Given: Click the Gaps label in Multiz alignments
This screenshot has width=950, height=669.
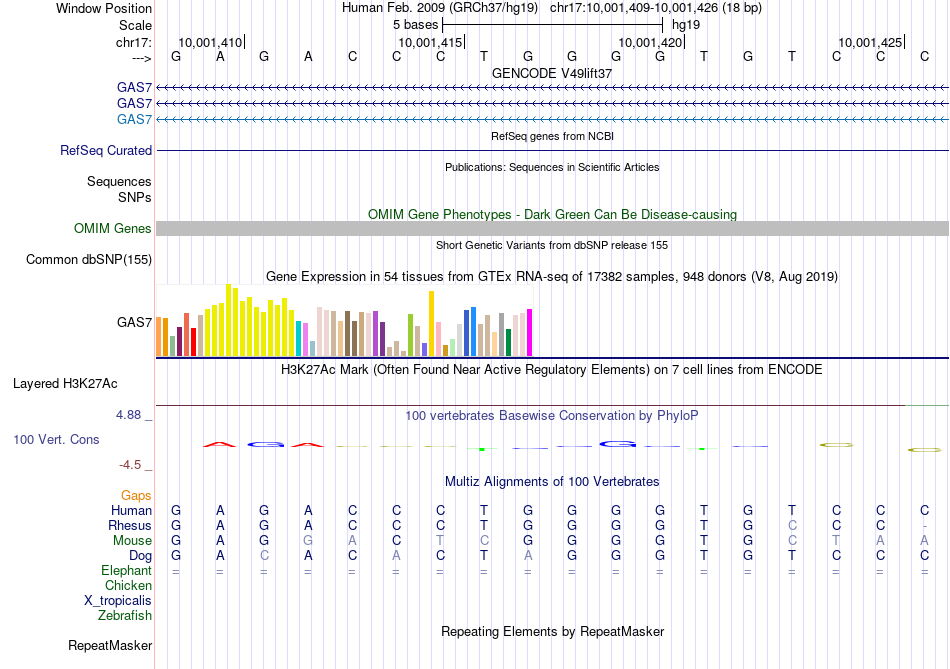Looking at the screenshot, I should 136,496.
